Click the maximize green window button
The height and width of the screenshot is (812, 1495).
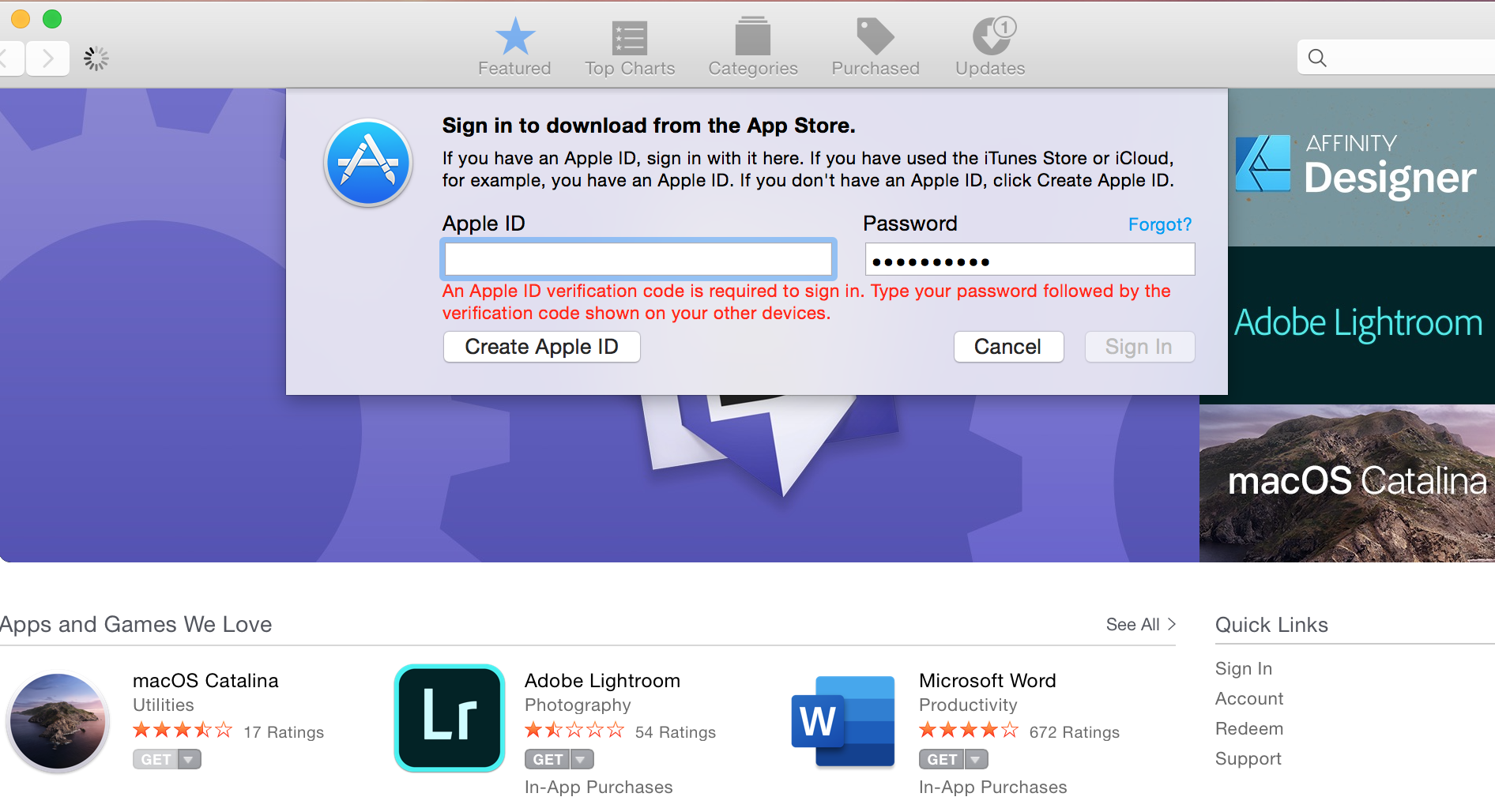tap(52, 18)
